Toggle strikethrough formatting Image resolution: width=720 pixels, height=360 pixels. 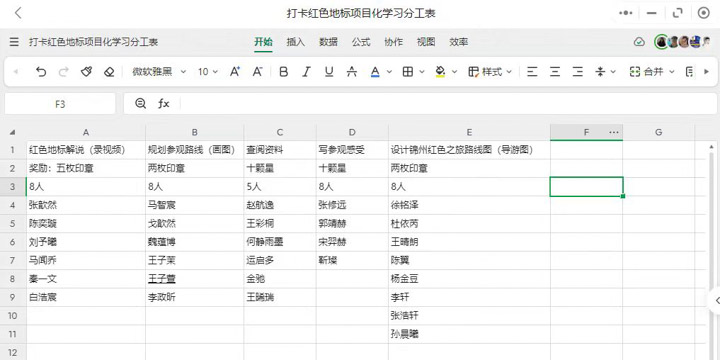click(x=352, y=72)
